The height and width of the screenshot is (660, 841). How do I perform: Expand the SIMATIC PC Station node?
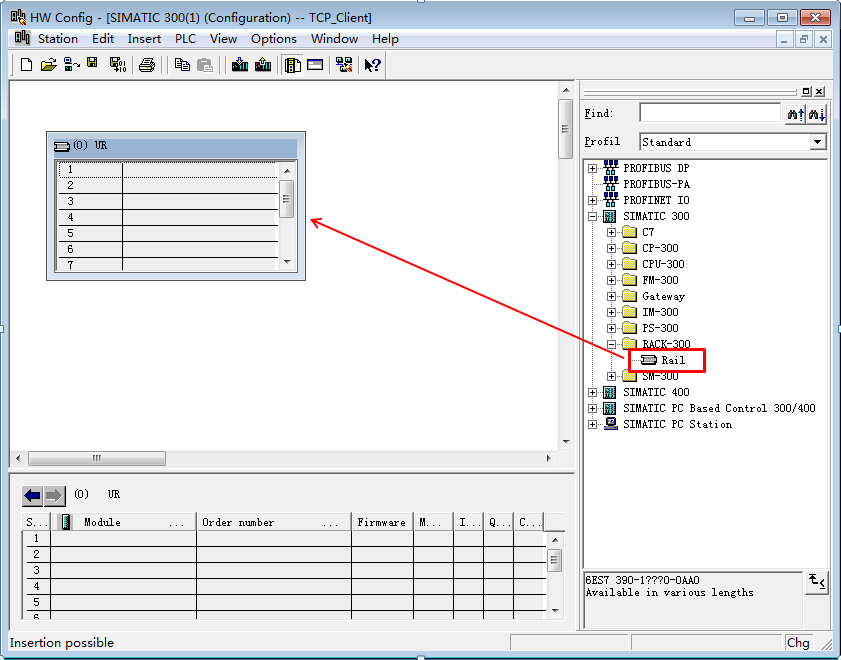point(592,424)
